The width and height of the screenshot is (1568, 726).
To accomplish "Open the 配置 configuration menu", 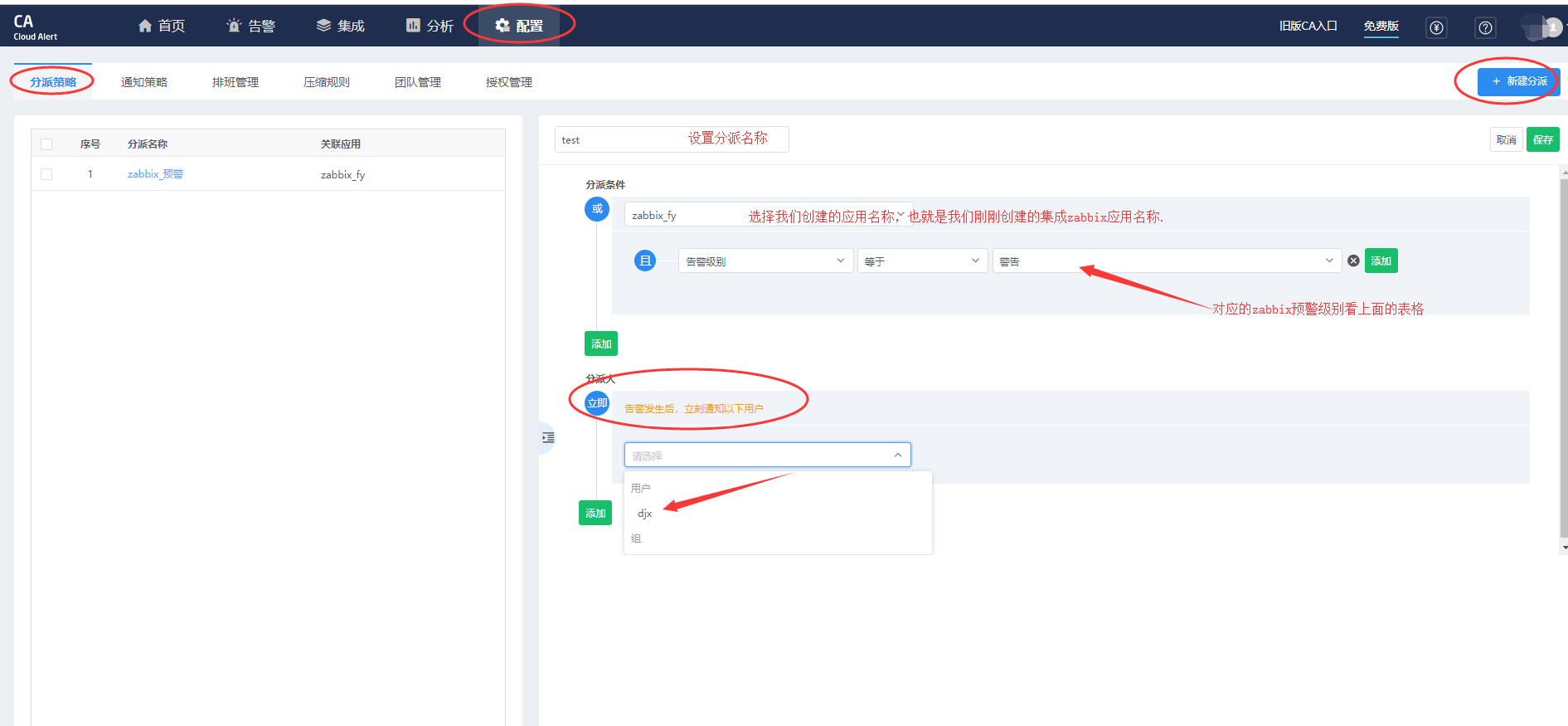I will [519, 26].
